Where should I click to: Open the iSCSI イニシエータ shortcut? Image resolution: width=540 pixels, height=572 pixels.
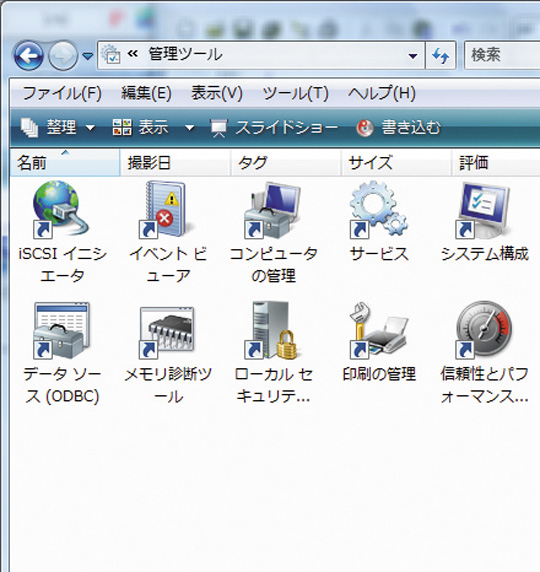(61, 210)
